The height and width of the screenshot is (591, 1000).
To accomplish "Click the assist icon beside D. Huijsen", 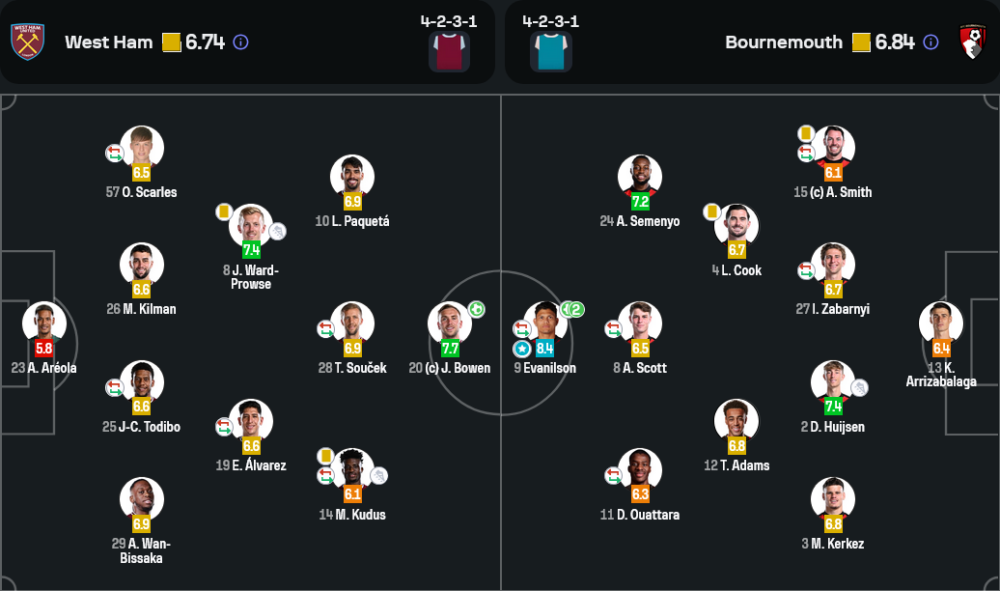I will (x=859, y=388).
